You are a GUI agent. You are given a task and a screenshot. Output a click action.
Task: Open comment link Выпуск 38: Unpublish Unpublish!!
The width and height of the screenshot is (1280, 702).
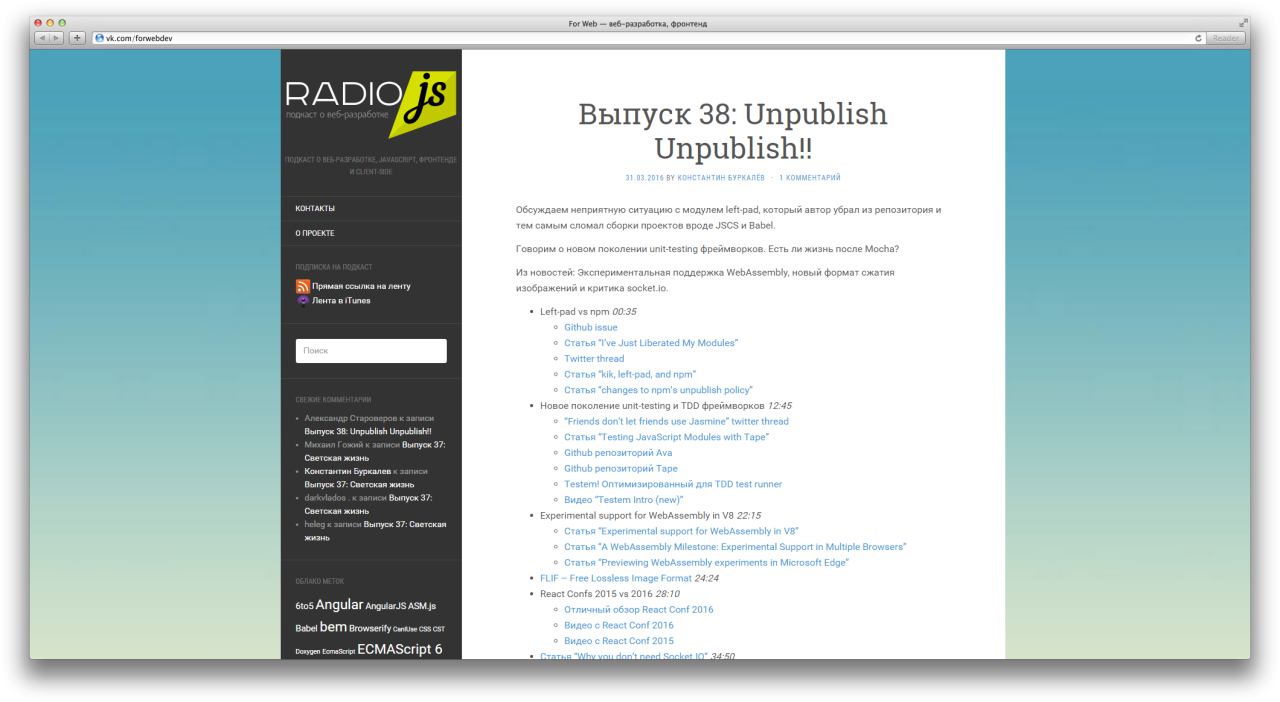point(368,431)
